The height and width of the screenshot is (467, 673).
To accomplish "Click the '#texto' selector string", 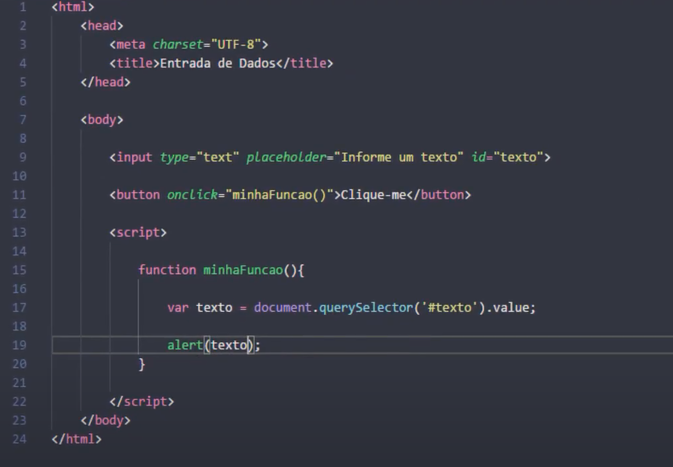I will [449, 308].
